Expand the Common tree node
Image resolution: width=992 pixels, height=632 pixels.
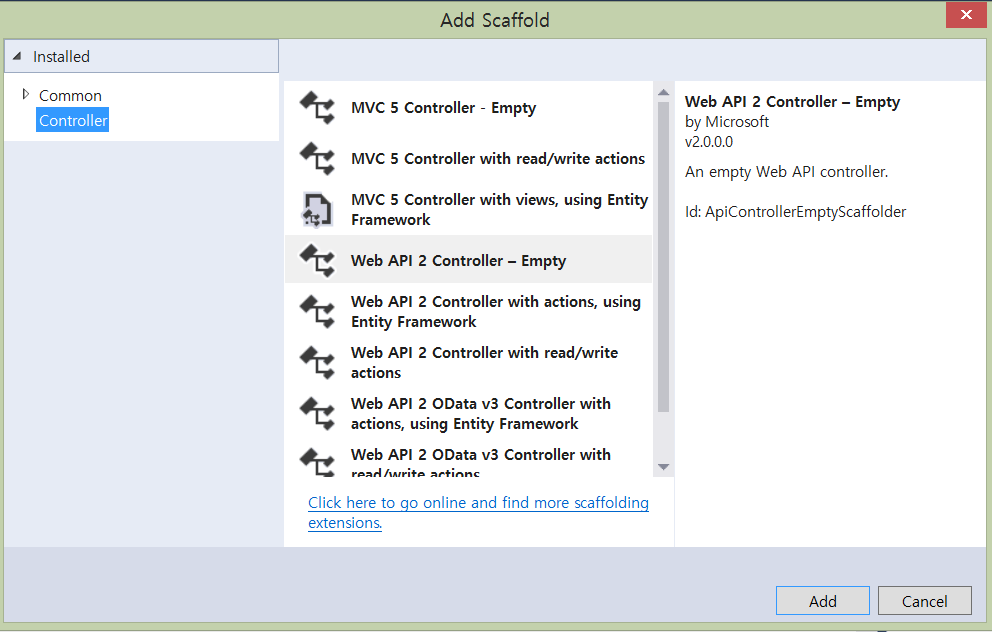click(x=26, y=95)
